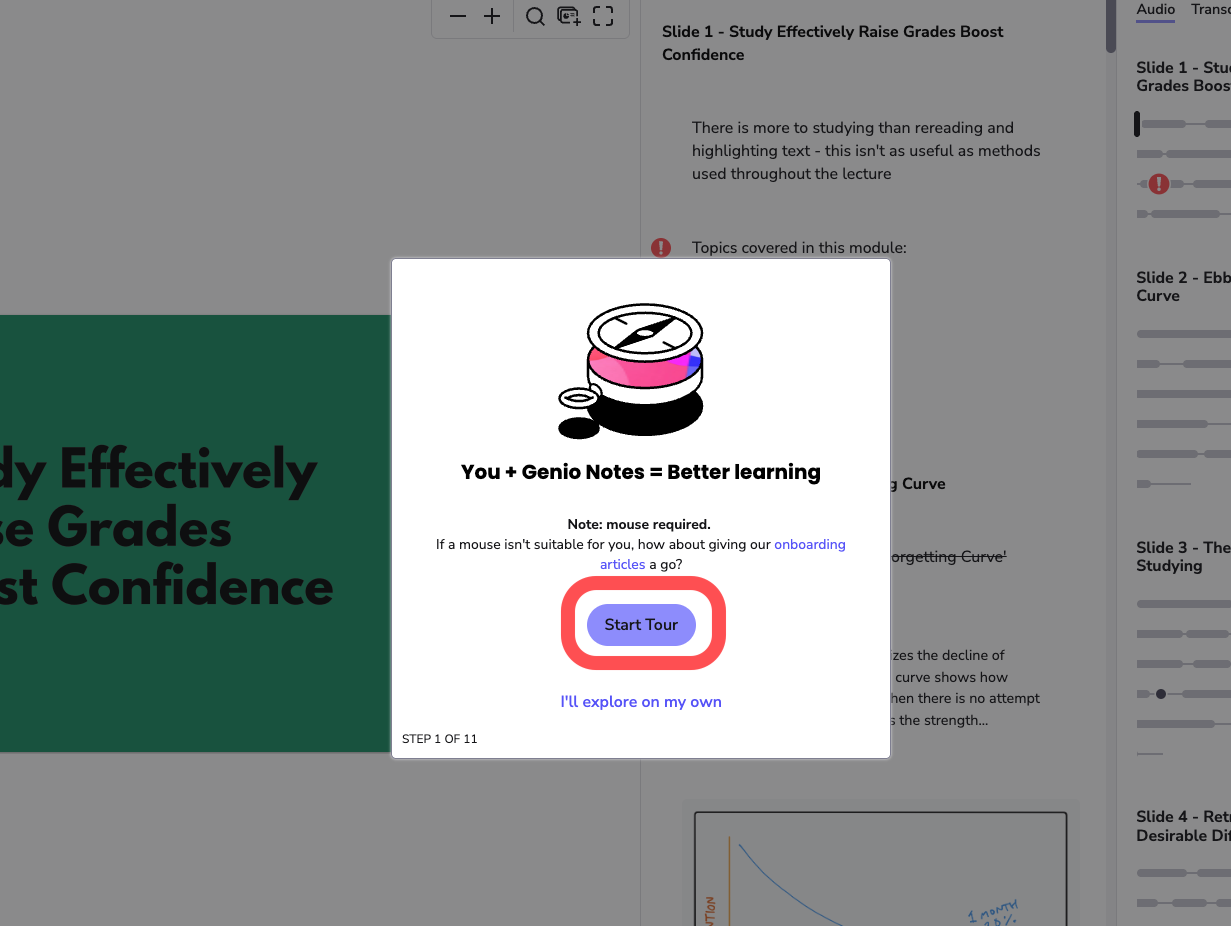The height and width of the screenshot is (926, 1231).
Task: Switch to the Transcript tab
Action: (x=1211, y=9)
